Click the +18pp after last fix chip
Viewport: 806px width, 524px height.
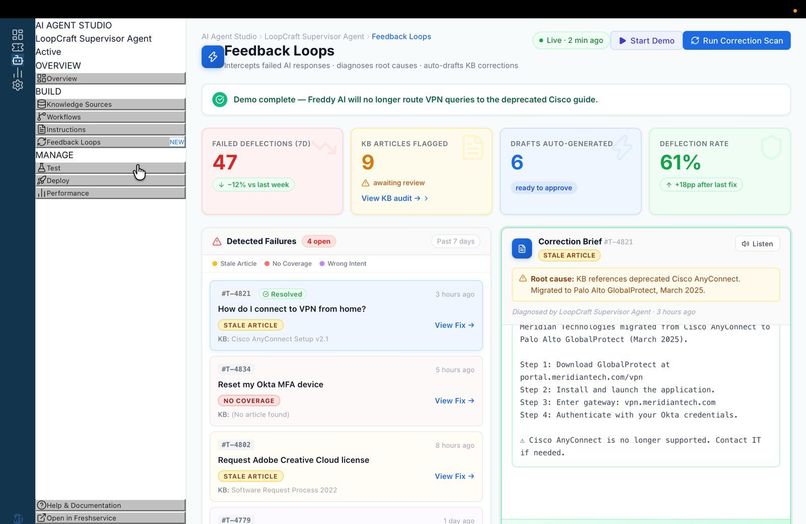[x=701, y=185]
